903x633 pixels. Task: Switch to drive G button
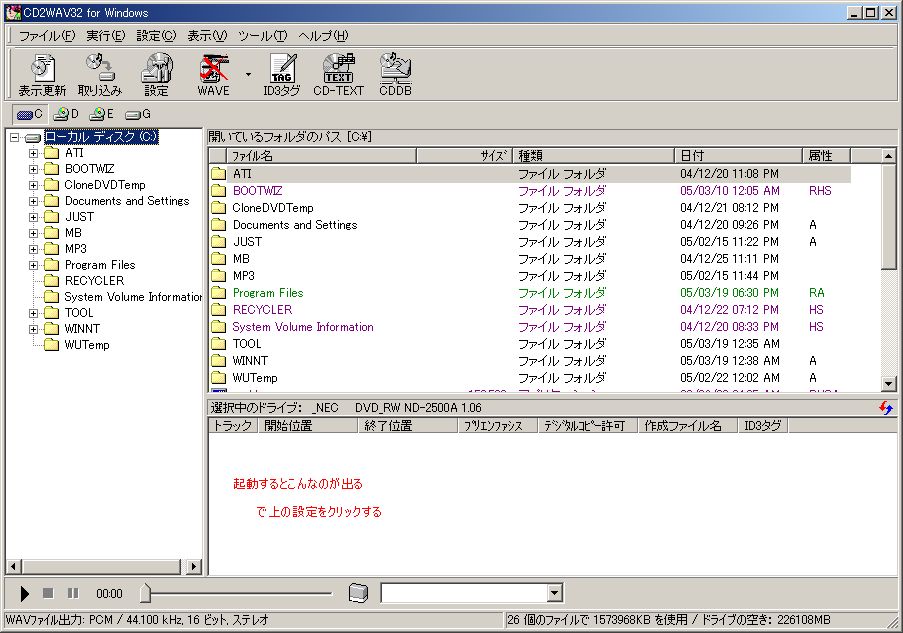click(x=138, y=114)
